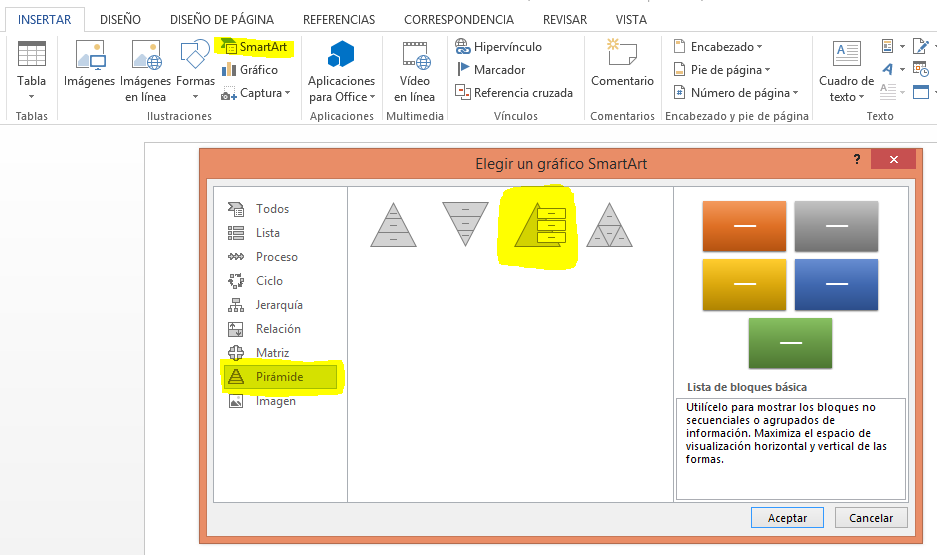Switch to the DISEÑO tab

tap(121, 20)
